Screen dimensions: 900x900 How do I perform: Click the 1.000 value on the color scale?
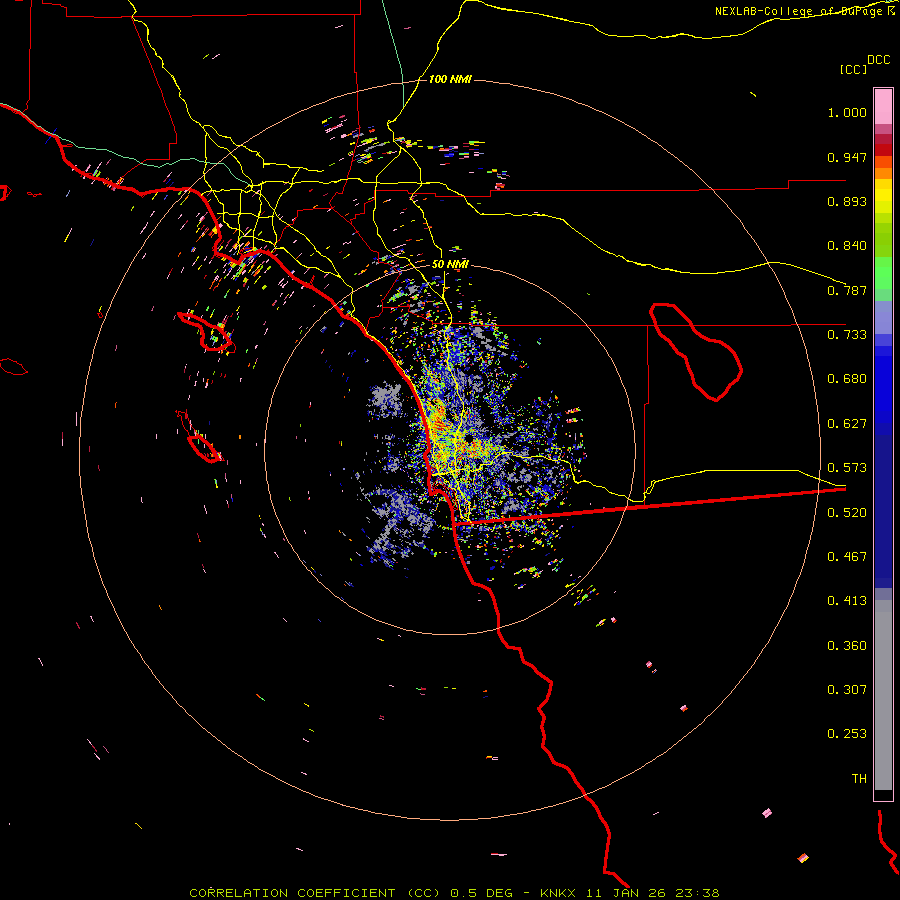point(847,112)
